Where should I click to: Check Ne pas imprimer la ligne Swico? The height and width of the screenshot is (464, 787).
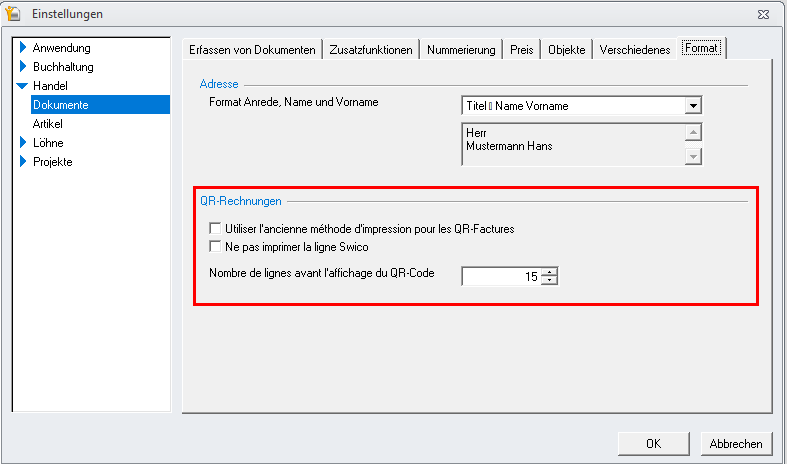point(215,247)
